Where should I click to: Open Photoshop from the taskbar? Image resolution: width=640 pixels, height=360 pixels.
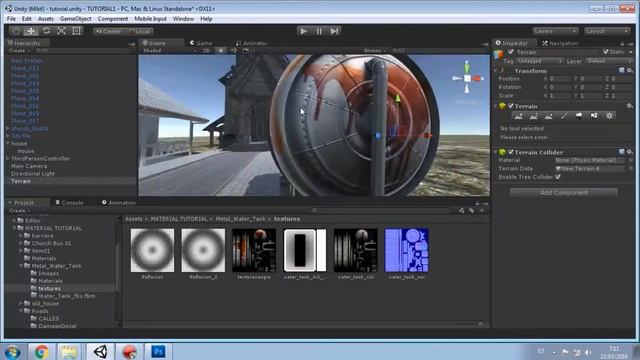[x=158, y=351]
